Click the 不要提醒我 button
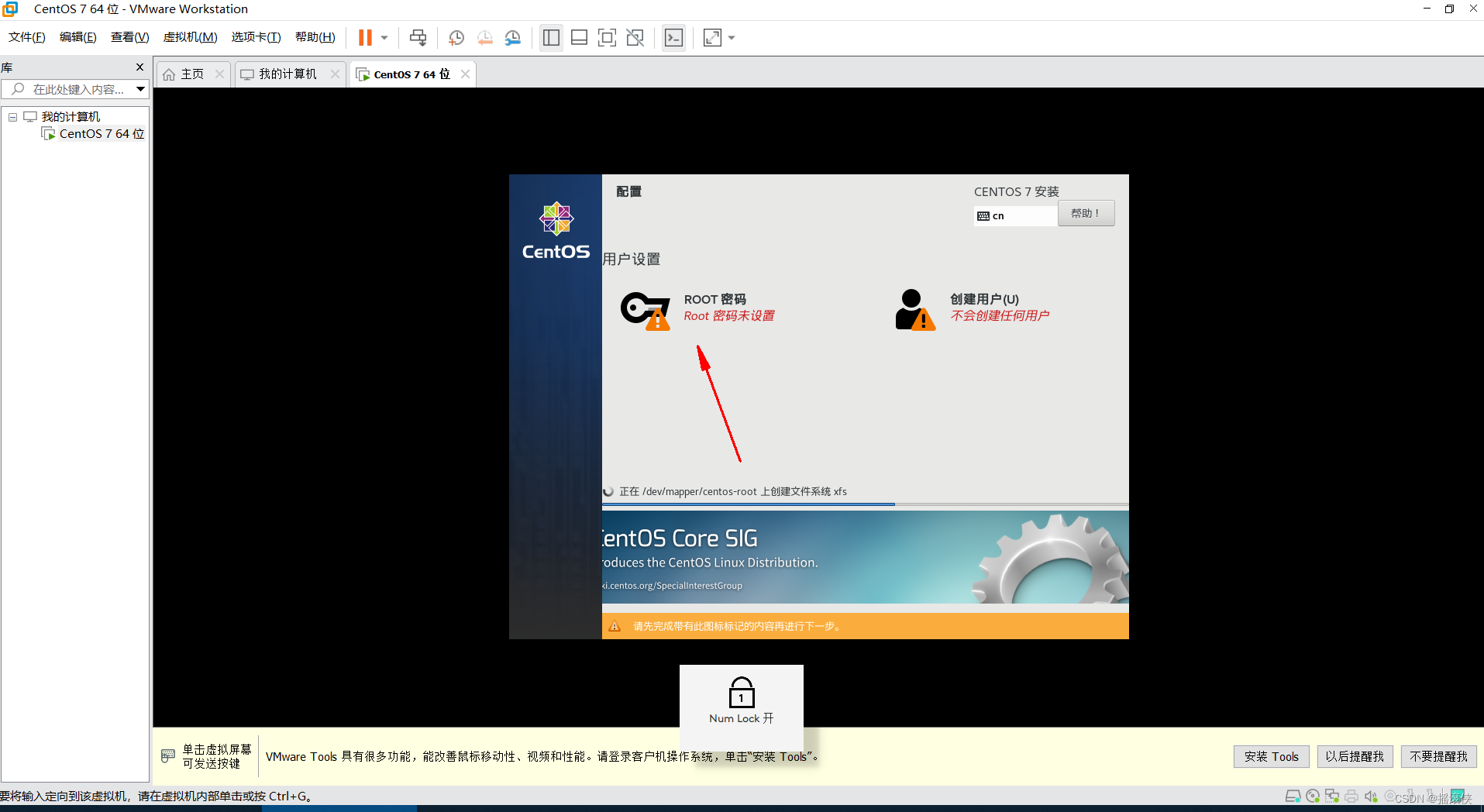This screenshot has width=1484, height=812. click(x=1438, y=756)
